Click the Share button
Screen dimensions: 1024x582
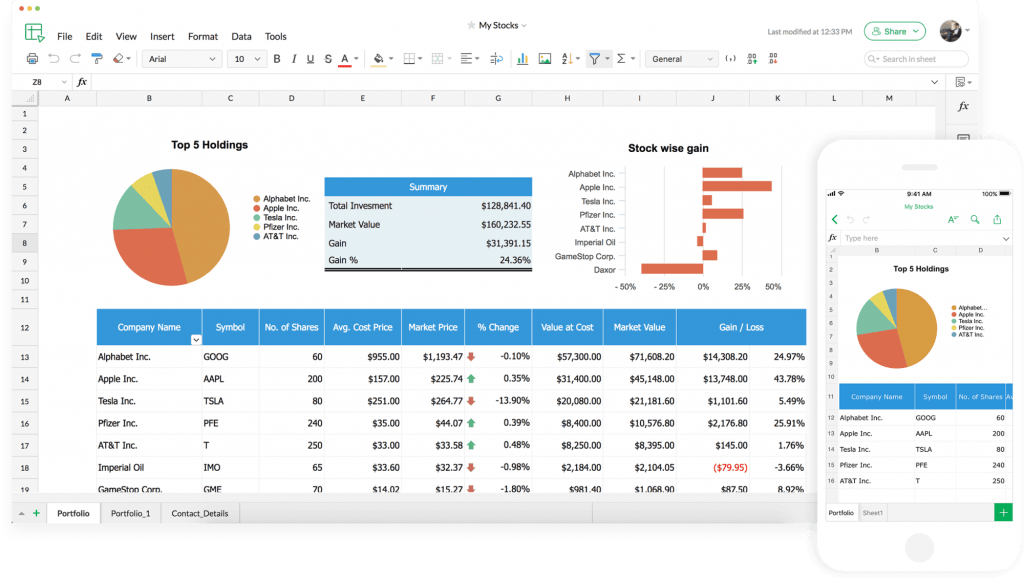893,31
